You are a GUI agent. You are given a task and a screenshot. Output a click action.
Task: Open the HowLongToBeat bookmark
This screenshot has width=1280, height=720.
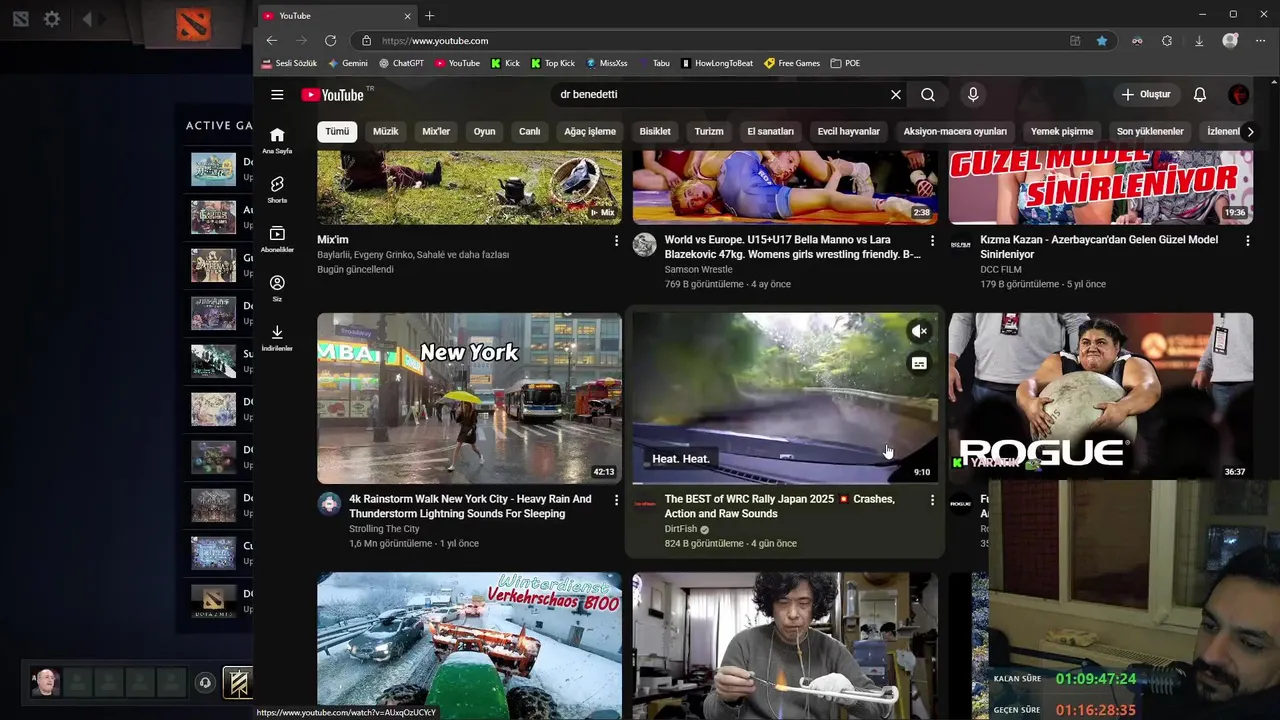click(717, 63)
